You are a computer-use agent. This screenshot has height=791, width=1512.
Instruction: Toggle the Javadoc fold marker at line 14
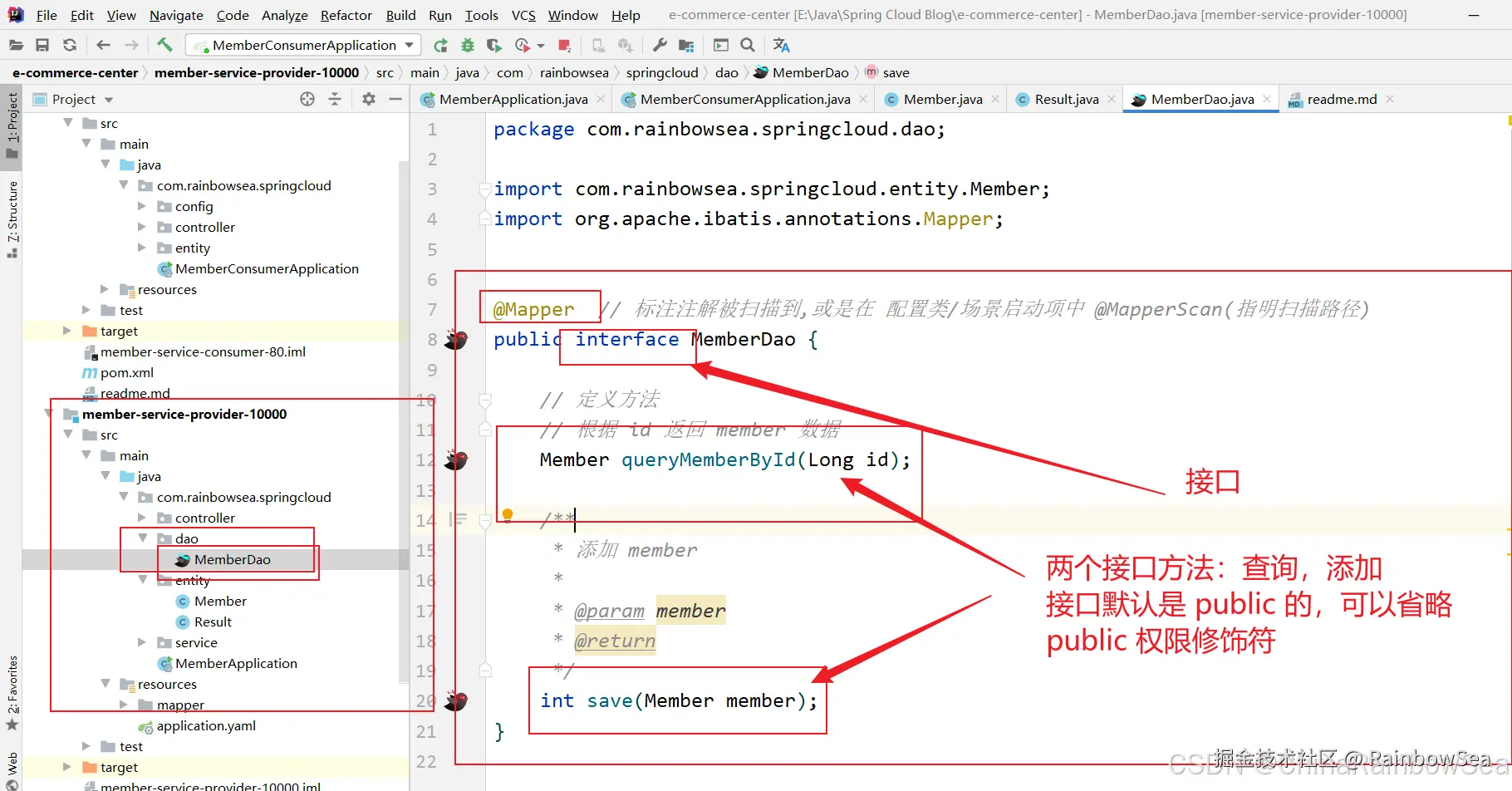485,521
